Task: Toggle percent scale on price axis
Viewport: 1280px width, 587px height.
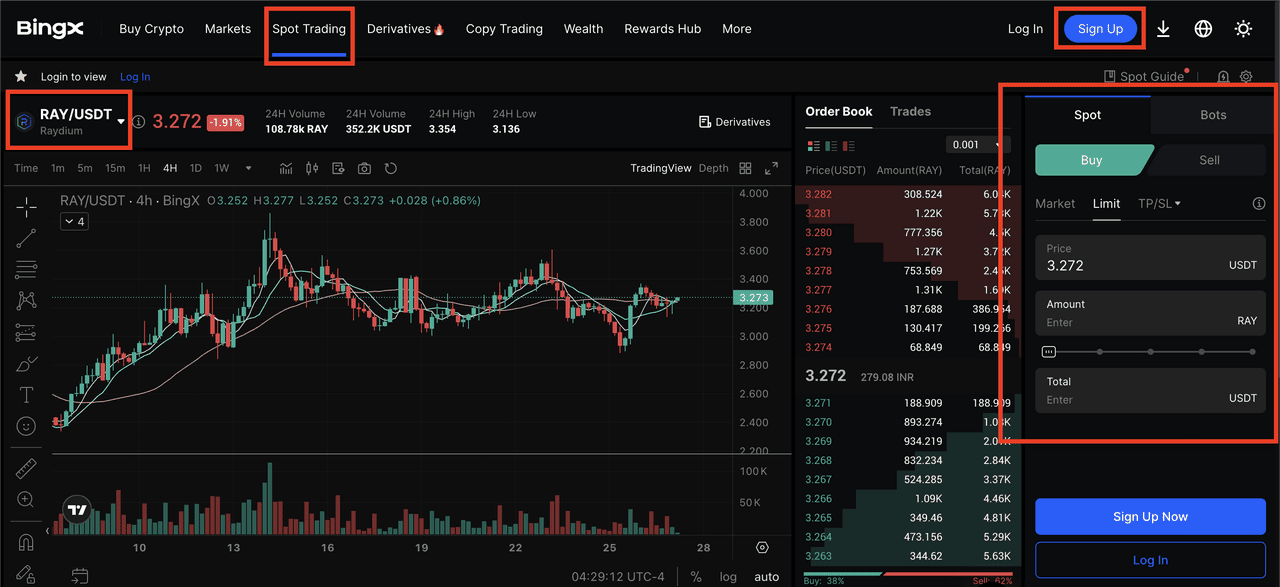Action: click(696, 577)
